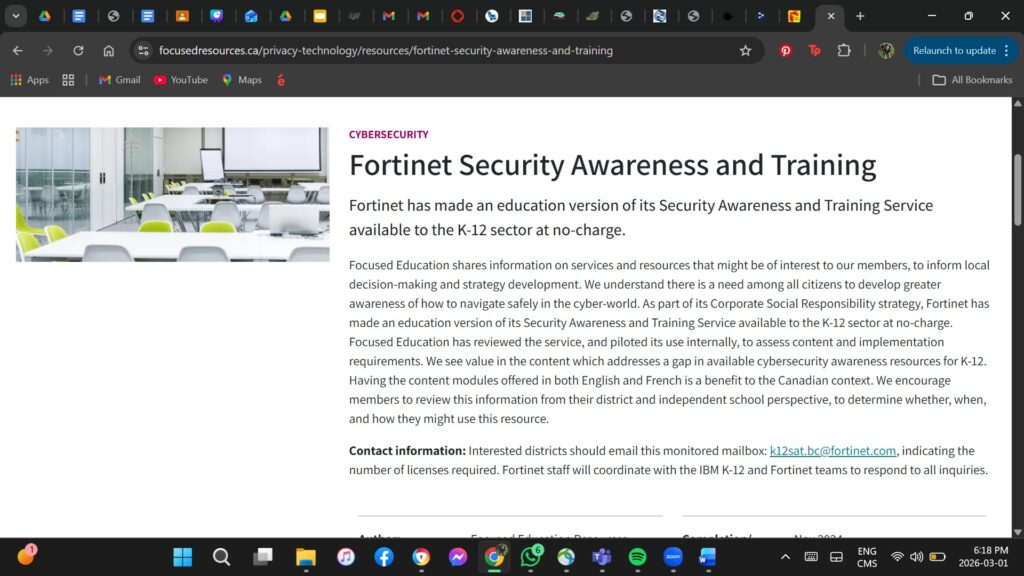Reload the current page

click(78, 50)
